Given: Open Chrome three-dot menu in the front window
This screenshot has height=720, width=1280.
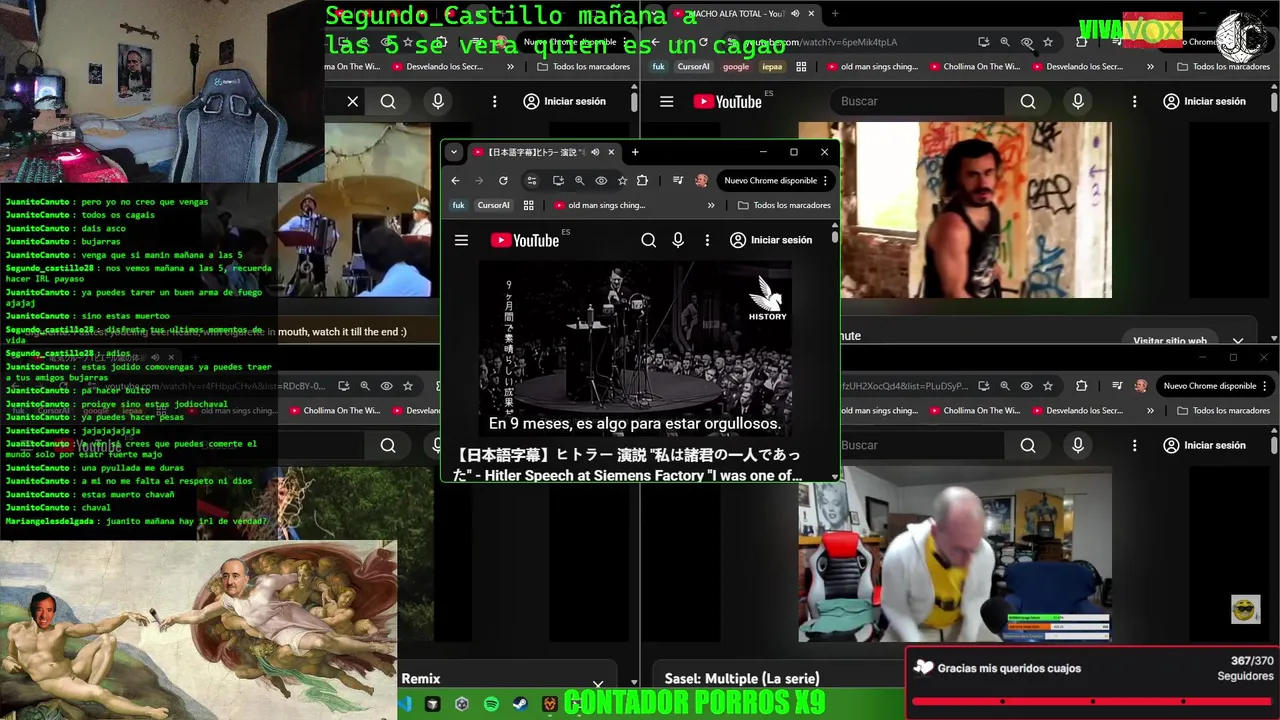Looking at the screenshot, I should click(x=825, y=181).
